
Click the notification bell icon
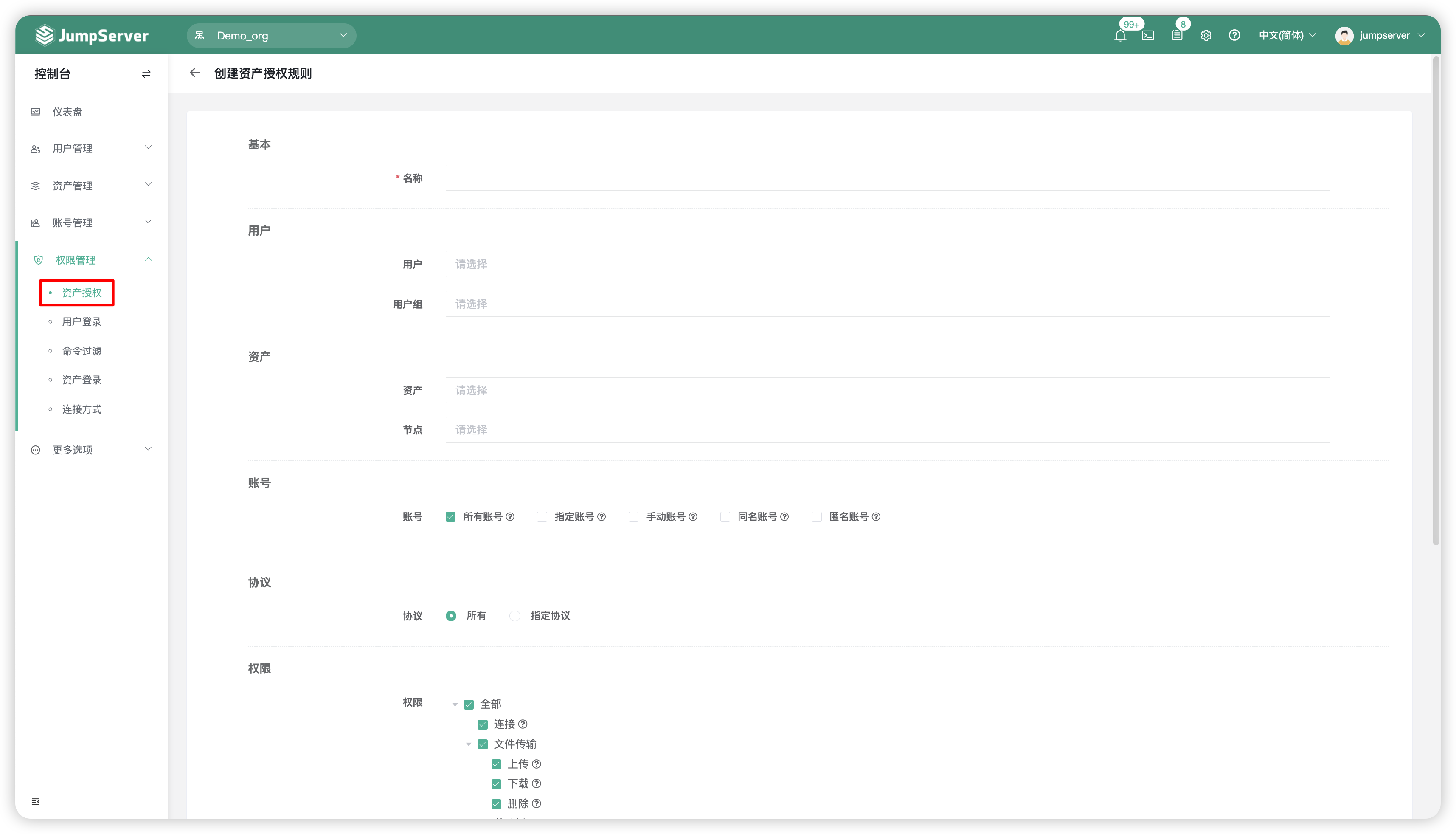(1120, 36)
